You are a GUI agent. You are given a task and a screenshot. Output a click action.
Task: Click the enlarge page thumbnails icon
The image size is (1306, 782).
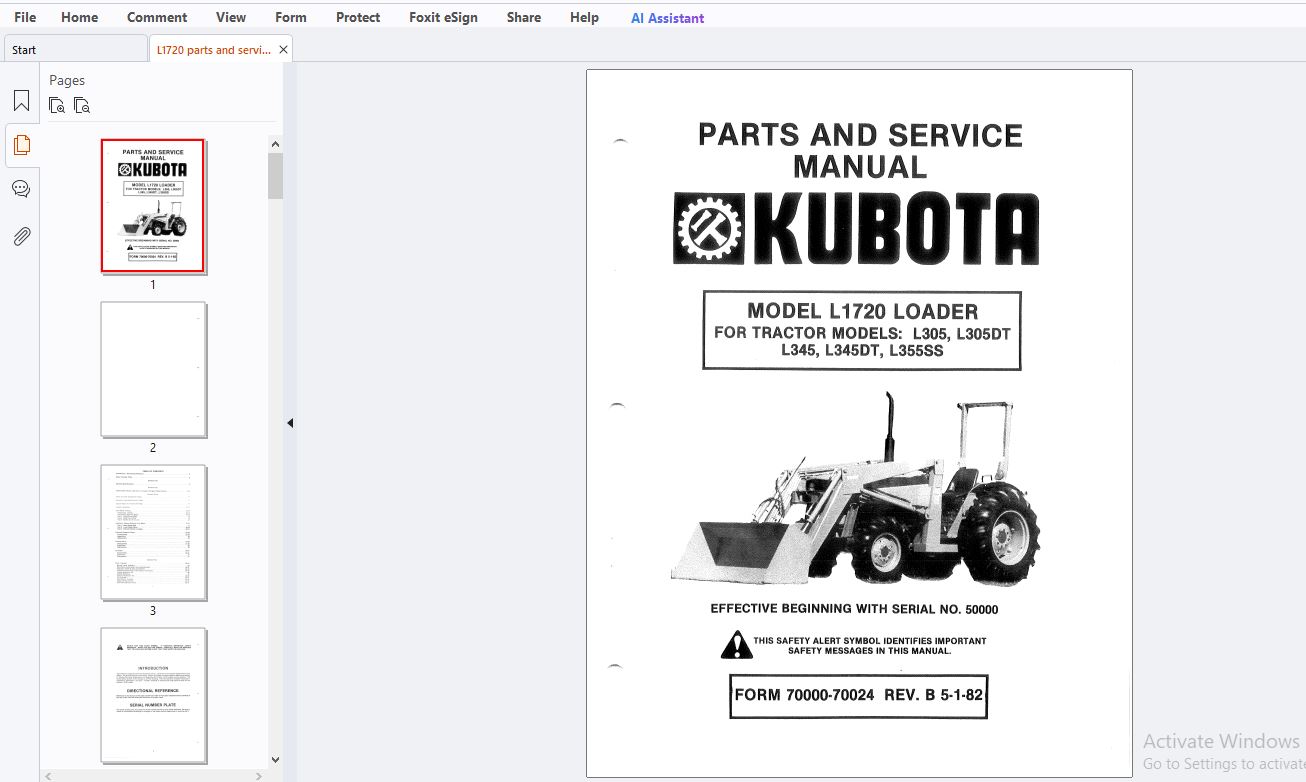click(x=57, y=105)
